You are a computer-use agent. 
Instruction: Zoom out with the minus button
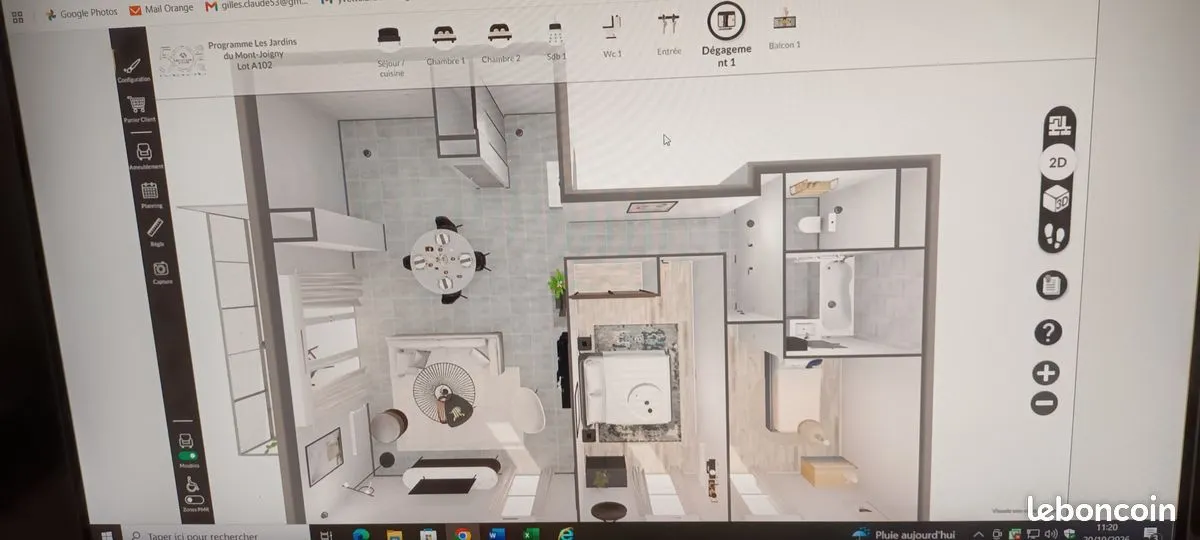[1044, 403]
